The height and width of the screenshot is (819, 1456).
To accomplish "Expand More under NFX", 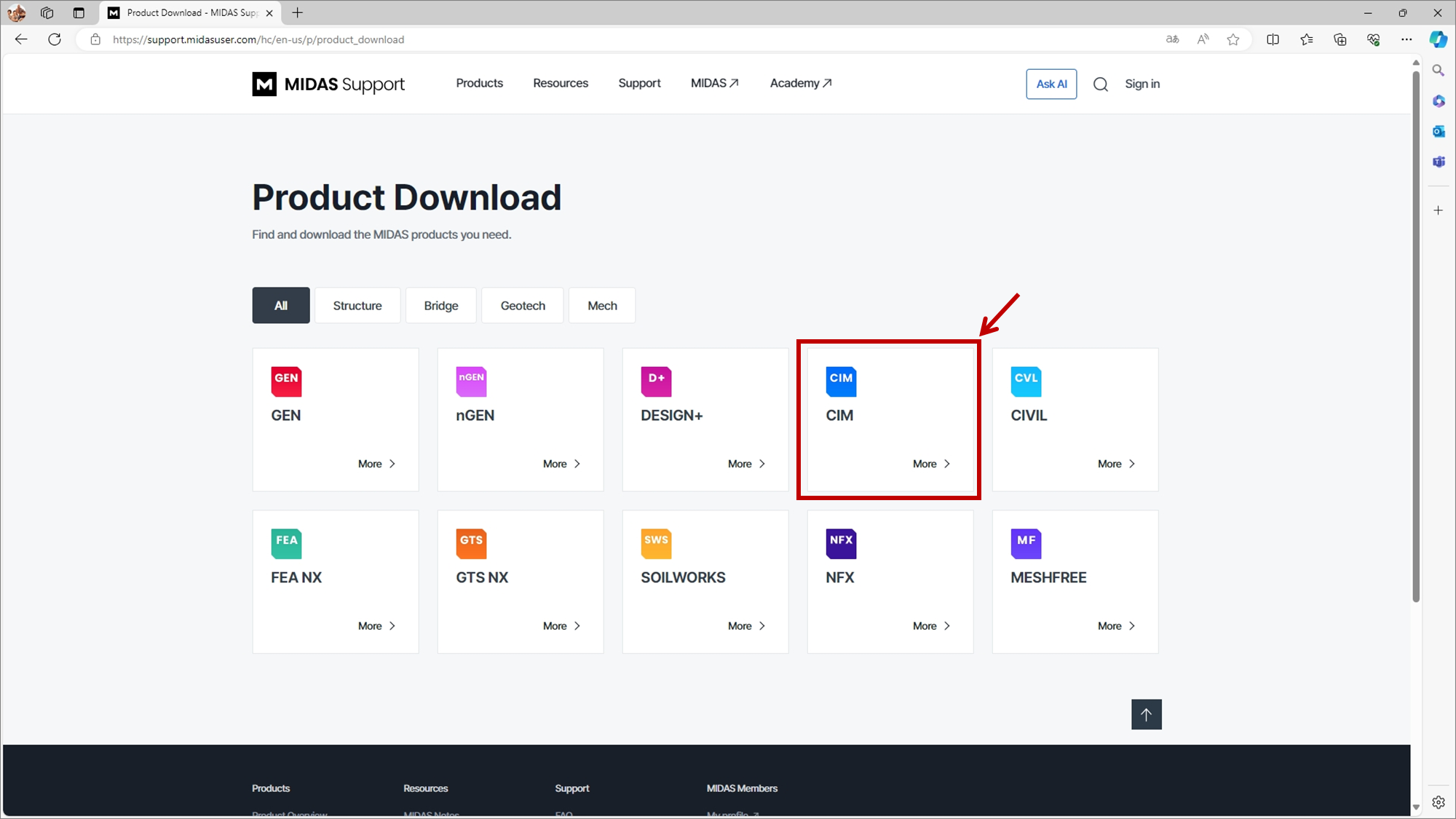I will (932, 626).
